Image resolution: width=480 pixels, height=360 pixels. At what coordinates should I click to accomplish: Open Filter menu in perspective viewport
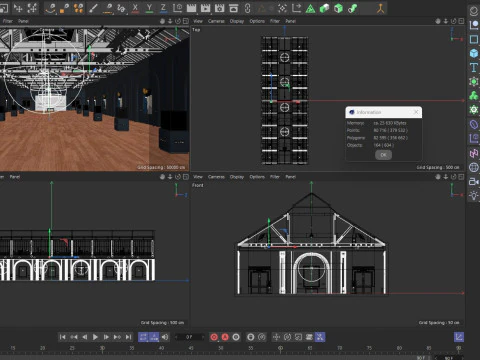point(7,21)
